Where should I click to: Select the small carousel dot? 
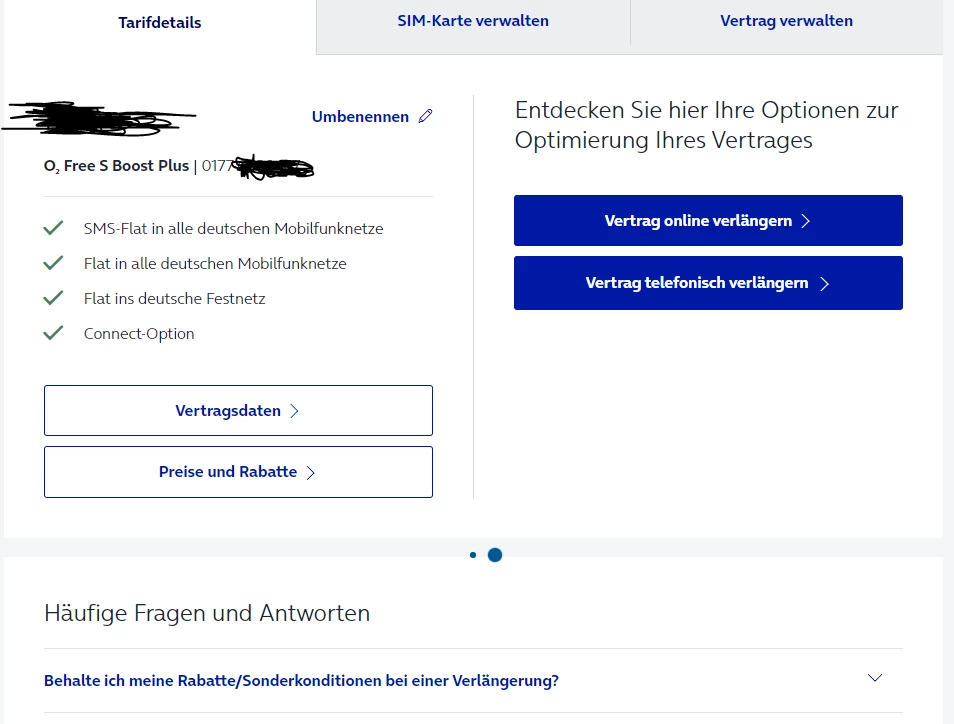(473, 555)
